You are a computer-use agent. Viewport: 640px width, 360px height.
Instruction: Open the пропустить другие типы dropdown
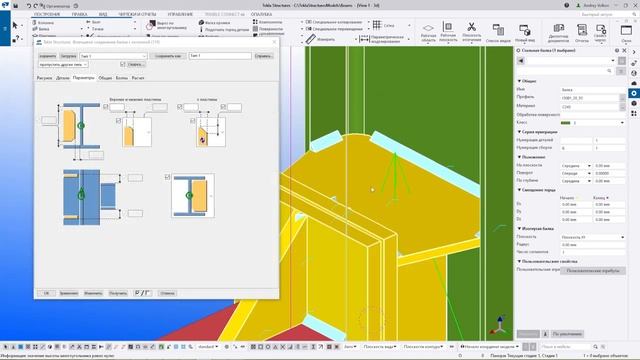(x=63, y=64)
